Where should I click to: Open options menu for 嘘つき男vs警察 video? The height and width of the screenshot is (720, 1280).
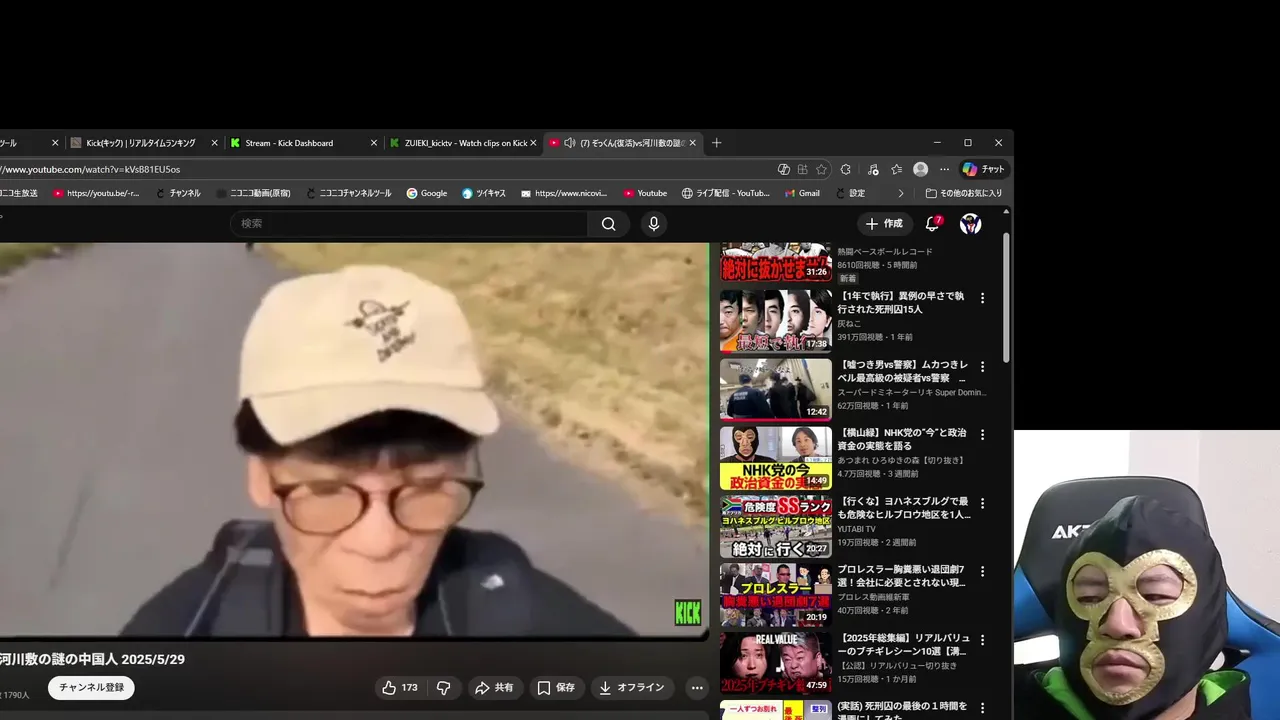click(x=982, y=367)
